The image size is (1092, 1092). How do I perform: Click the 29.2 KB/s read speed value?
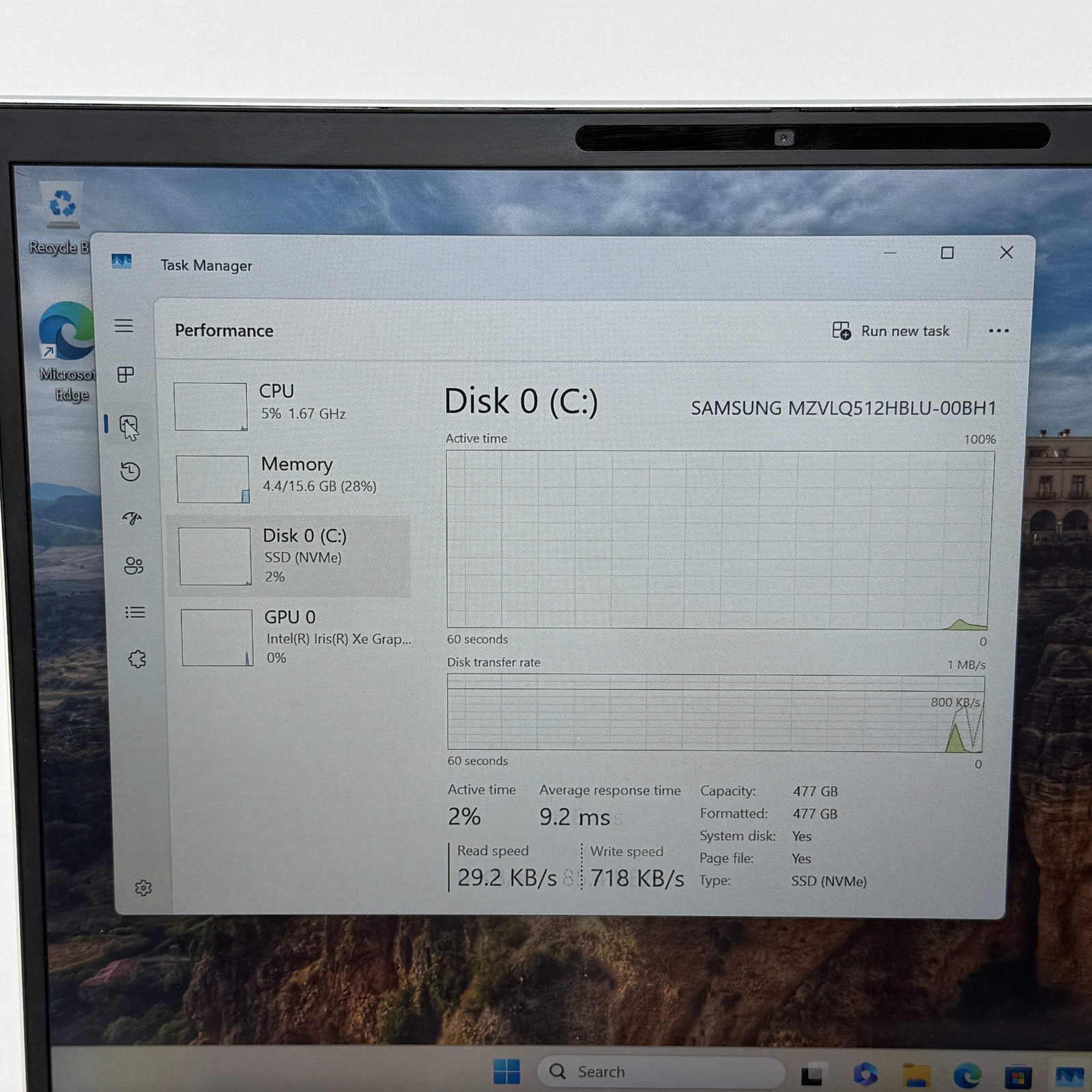[x=507, y=878]
